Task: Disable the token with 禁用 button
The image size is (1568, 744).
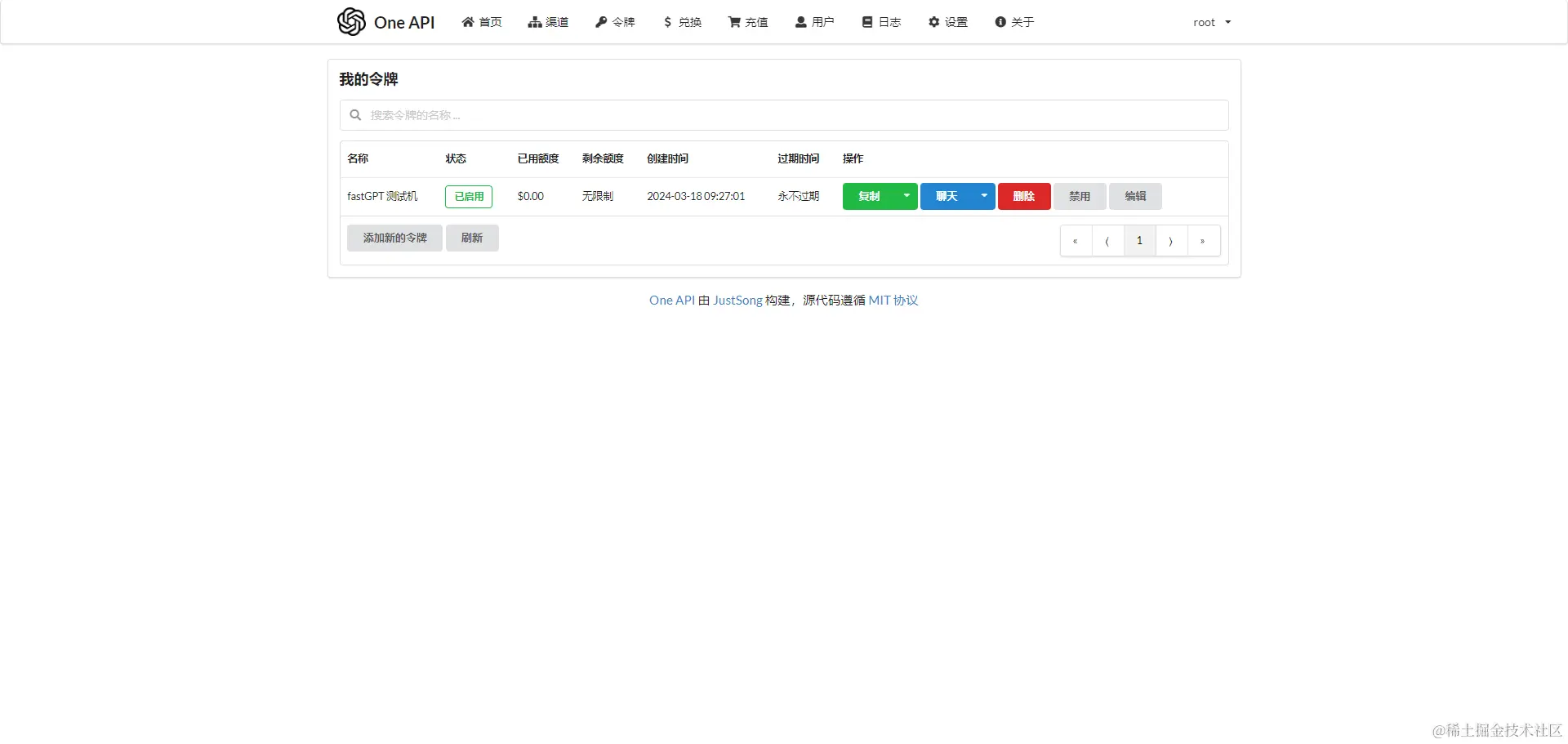Action: (1080, 196)
